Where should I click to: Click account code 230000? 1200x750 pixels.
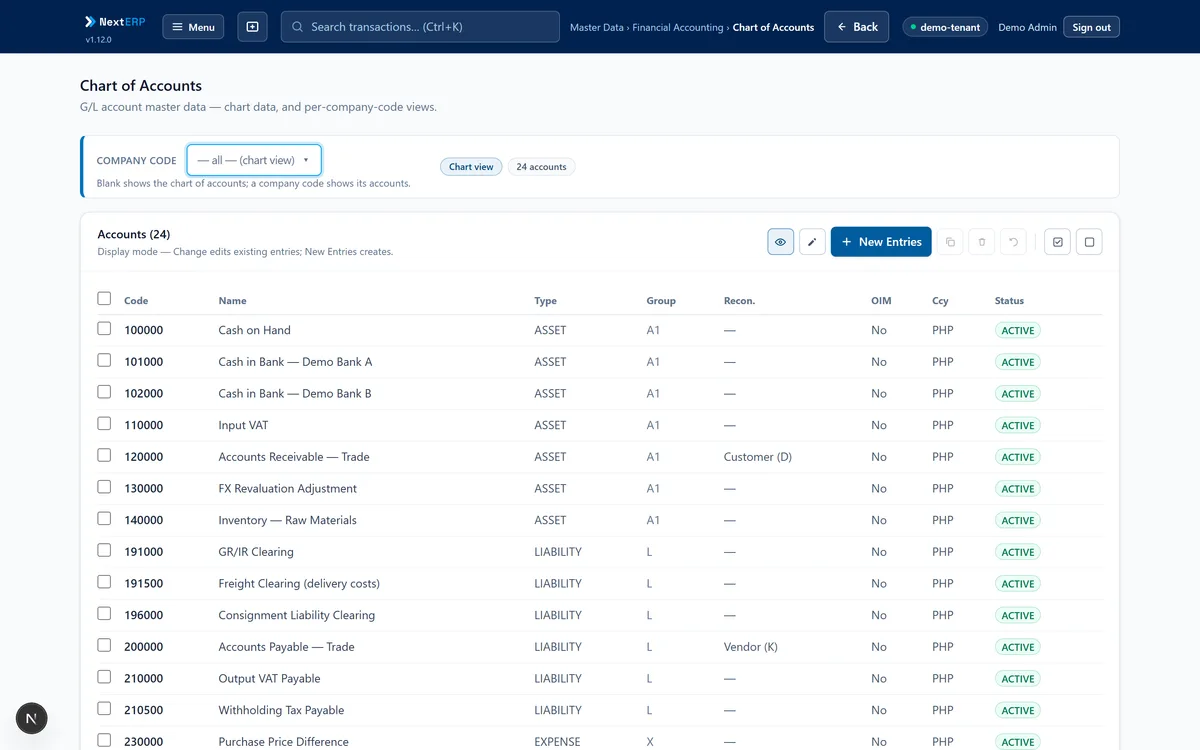coord(144,742)
